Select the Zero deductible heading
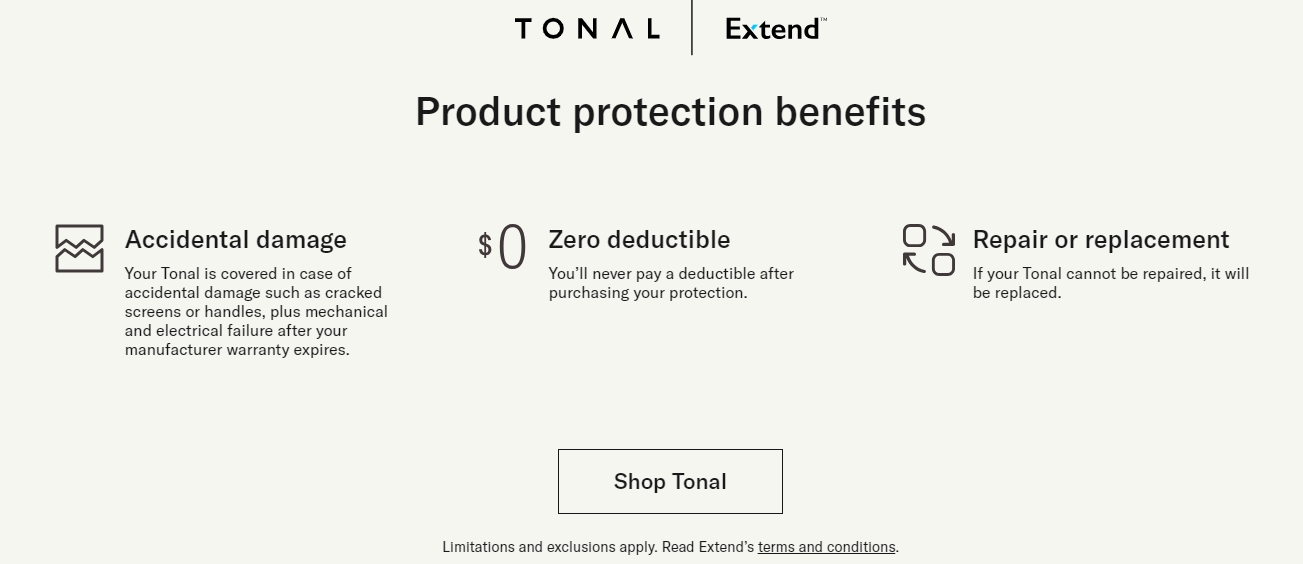 click(x=639, y=239)
